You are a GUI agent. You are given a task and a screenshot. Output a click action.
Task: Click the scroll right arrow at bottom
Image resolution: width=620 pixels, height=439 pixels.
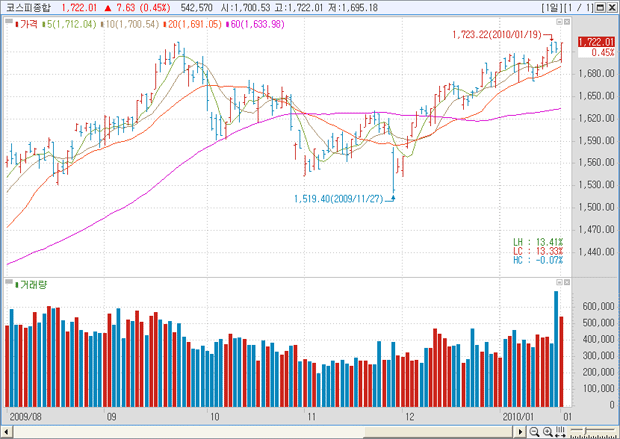[520, 432]
